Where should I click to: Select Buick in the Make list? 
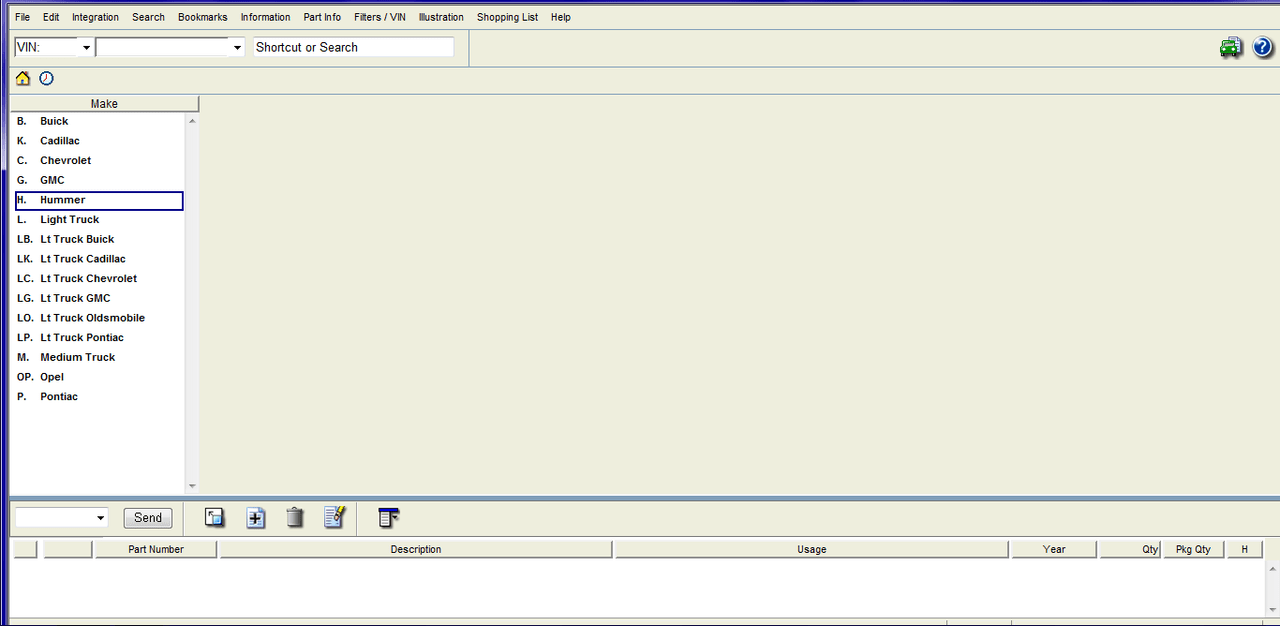(98, 121)
